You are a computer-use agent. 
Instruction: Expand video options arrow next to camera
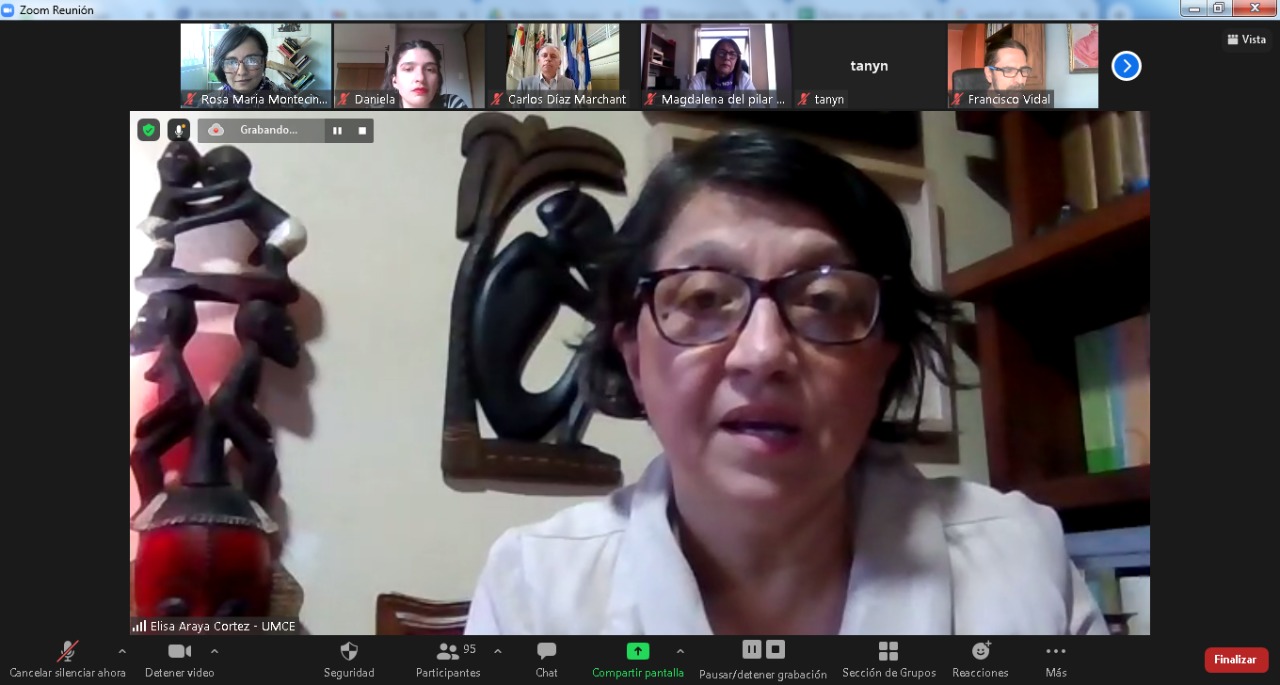tap(214, 651)
